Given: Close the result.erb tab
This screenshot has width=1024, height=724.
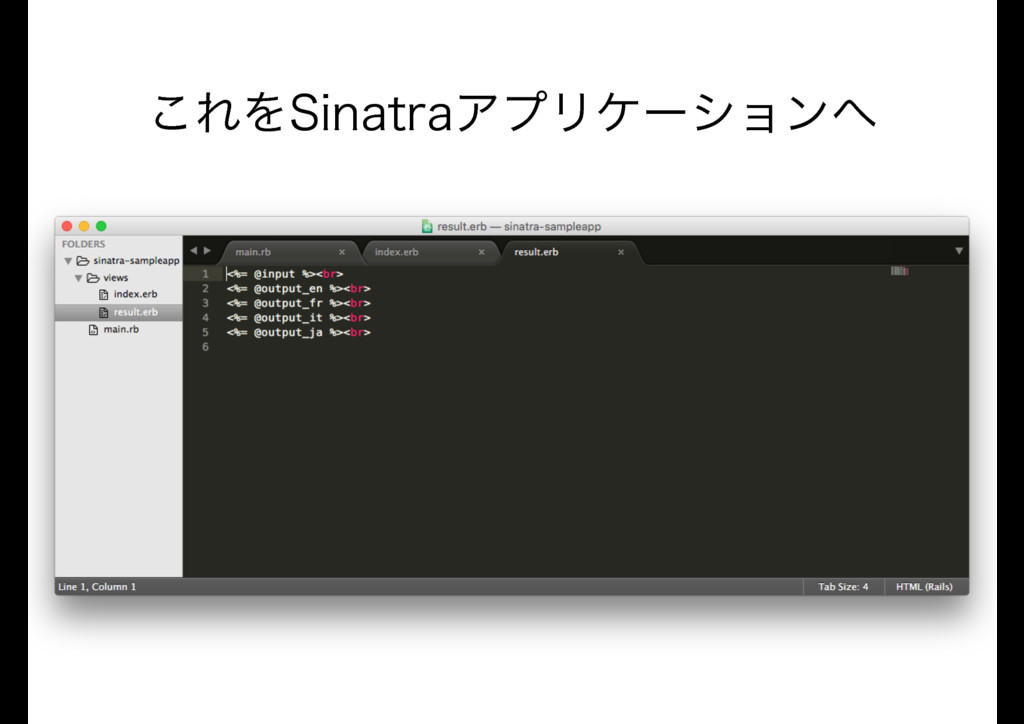Looking at the screenshot, I should (621, 252).
